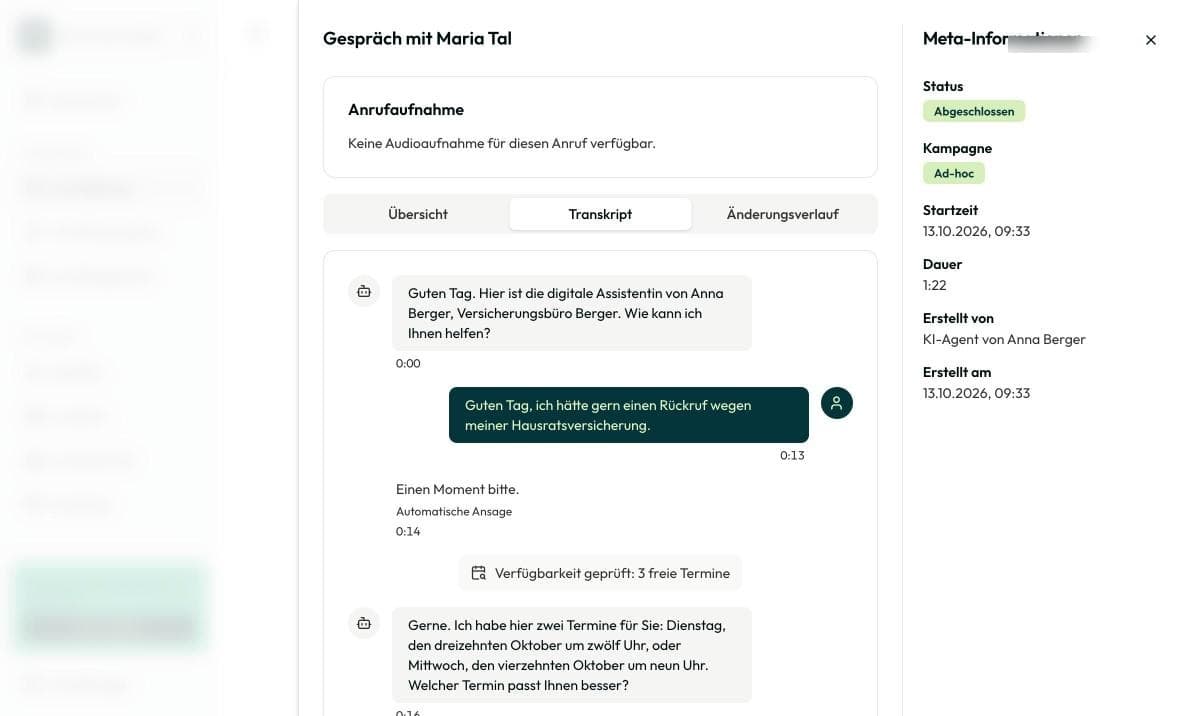Click the 'Erstellt von' label
The height and width of the screenshot is (716, 1191).
tap(958, 318)
